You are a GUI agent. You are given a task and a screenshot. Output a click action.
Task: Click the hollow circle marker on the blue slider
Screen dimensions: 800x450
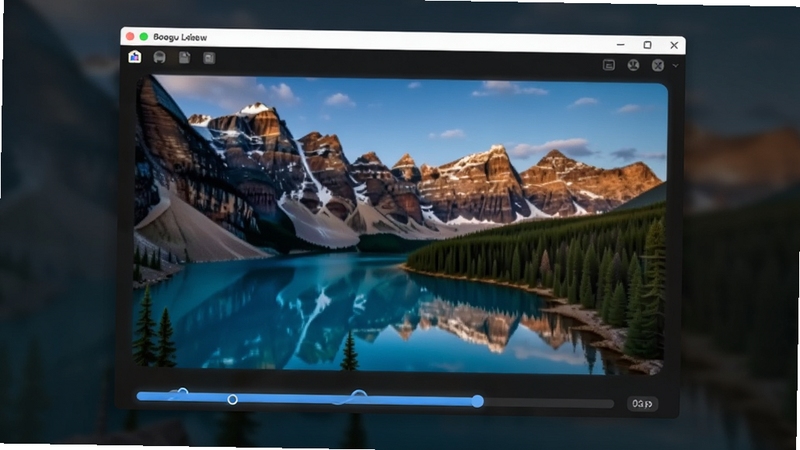coord(232,399)
